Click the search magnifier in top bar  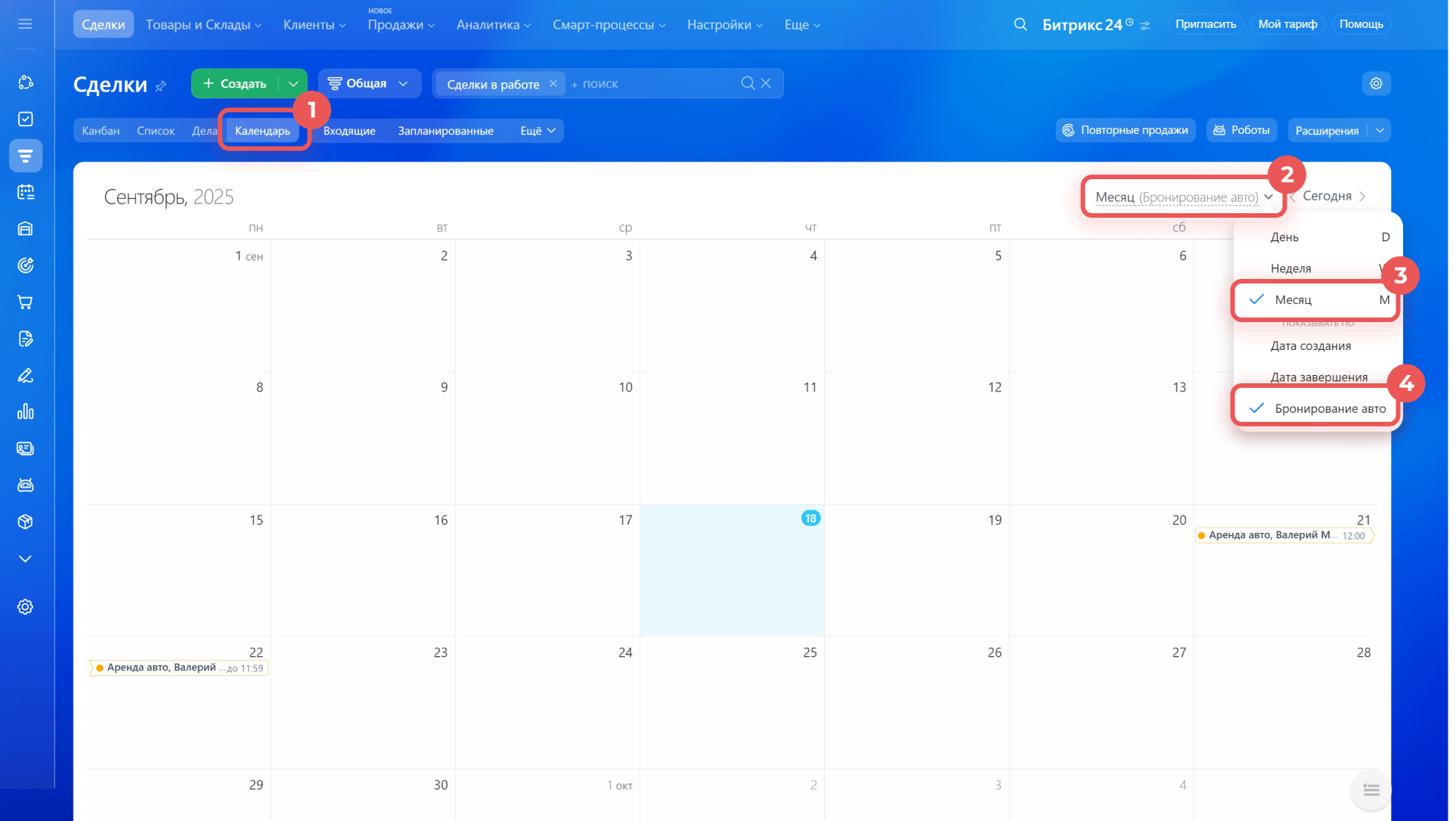coord(1020,24)
